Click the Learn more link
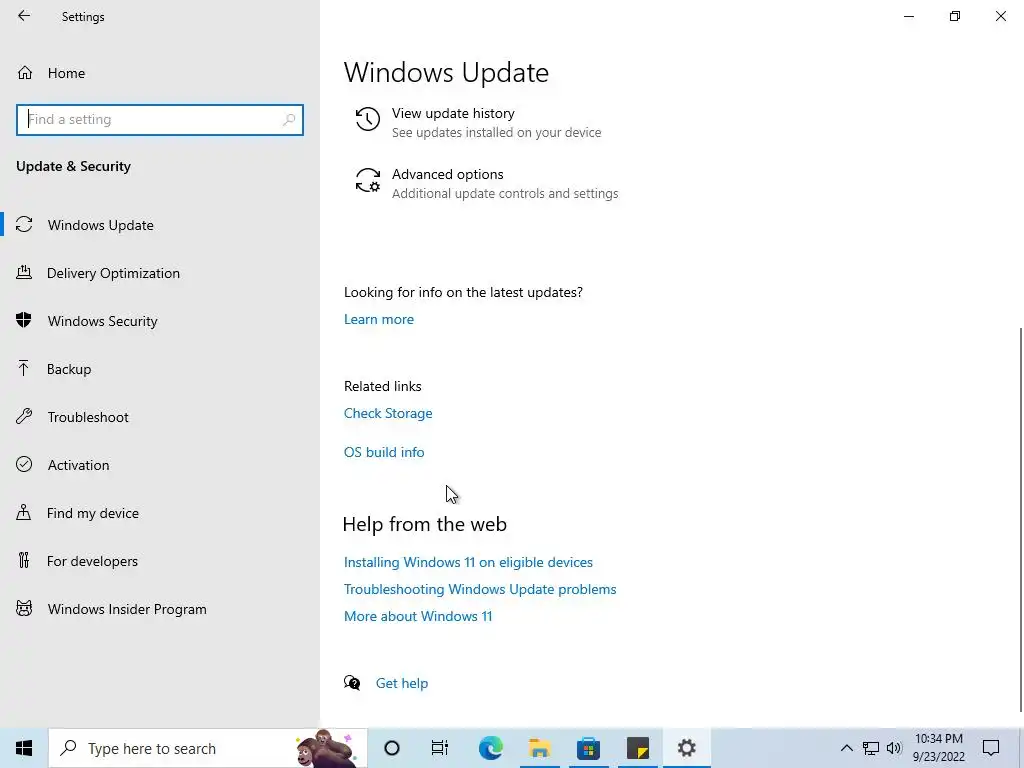Screen dimensions: 1024x768 pos(379,319)
